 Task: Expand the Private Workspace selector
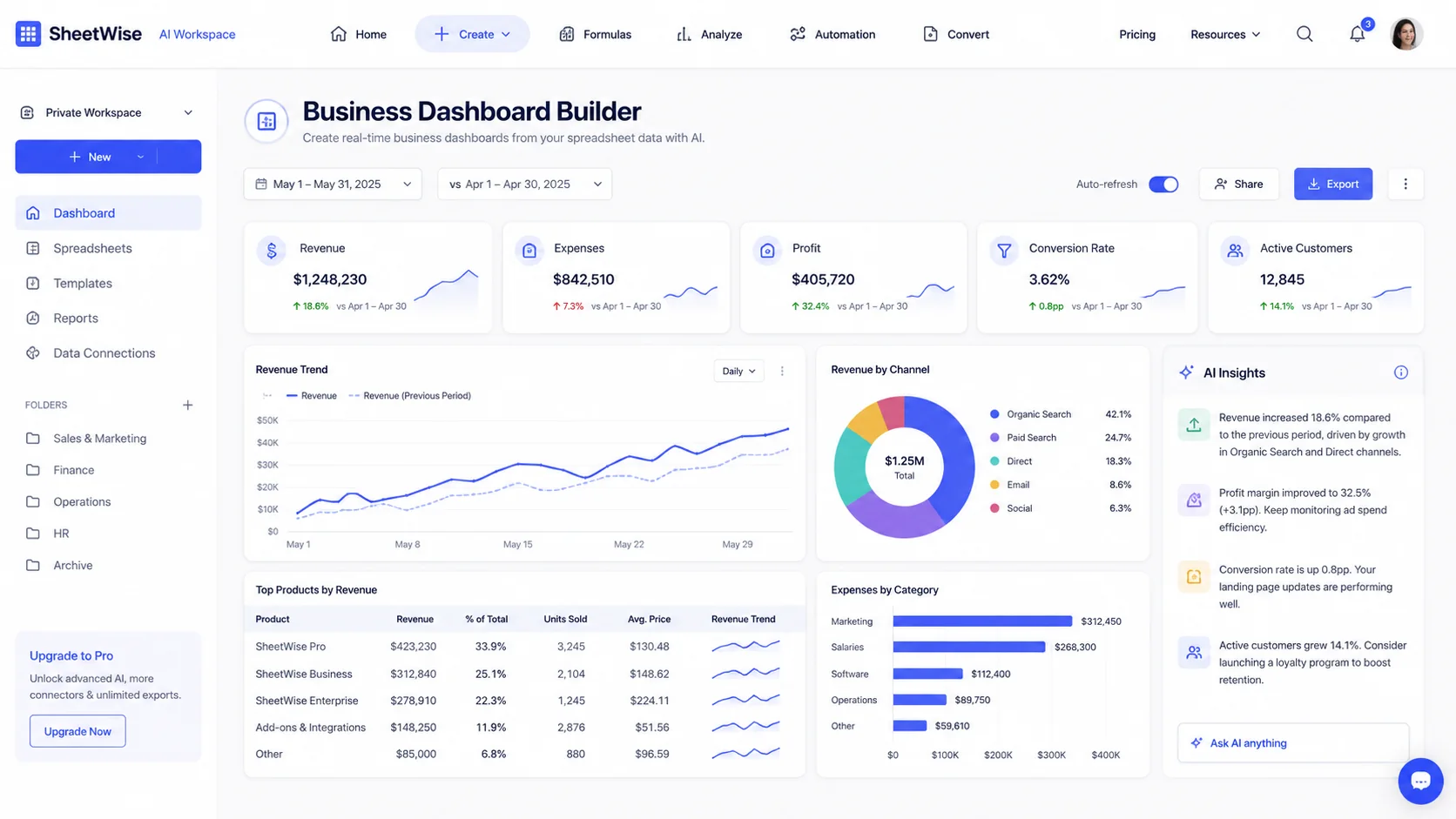click(x=108, y=112)
